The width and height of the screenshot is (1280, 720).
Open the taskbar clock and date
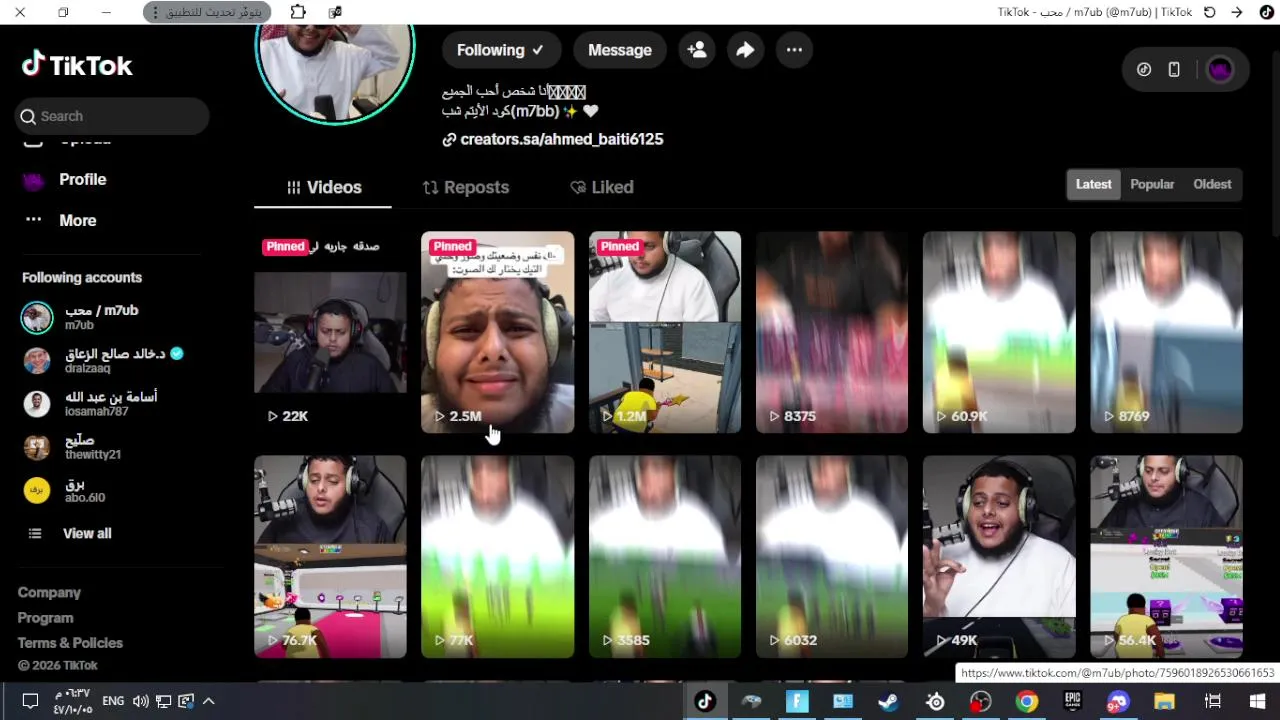coord(73,701)
